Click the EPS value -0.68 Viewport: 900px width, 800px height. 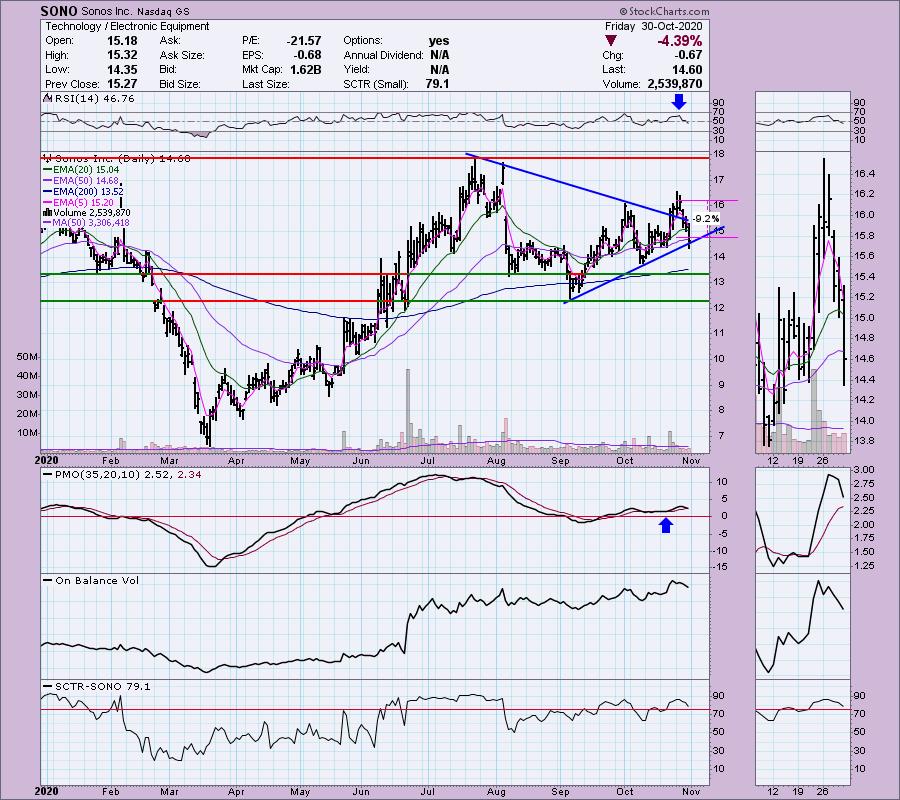[x=307, y=55]
